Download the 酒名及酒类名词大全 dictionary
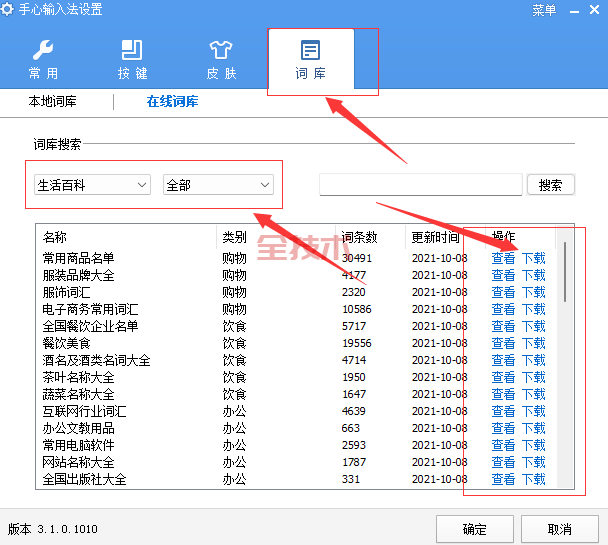Viewport: 608px width, 545px height. pyautogui.click(x=534, y=360)
